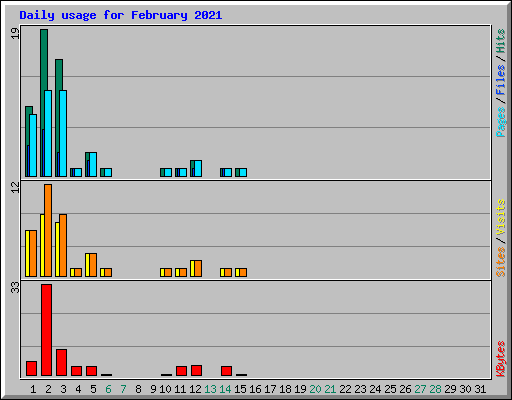This screenshot has height=400, width=512.
Task: Click the green weekend day label "28"
Action: click(x=435, y=389)
